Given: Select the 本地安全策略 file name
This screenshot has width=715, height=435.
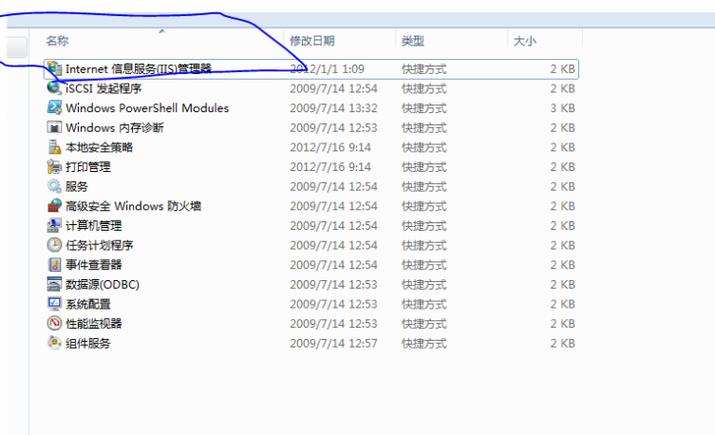Looking at the screenshot, I should click(99, 147).
